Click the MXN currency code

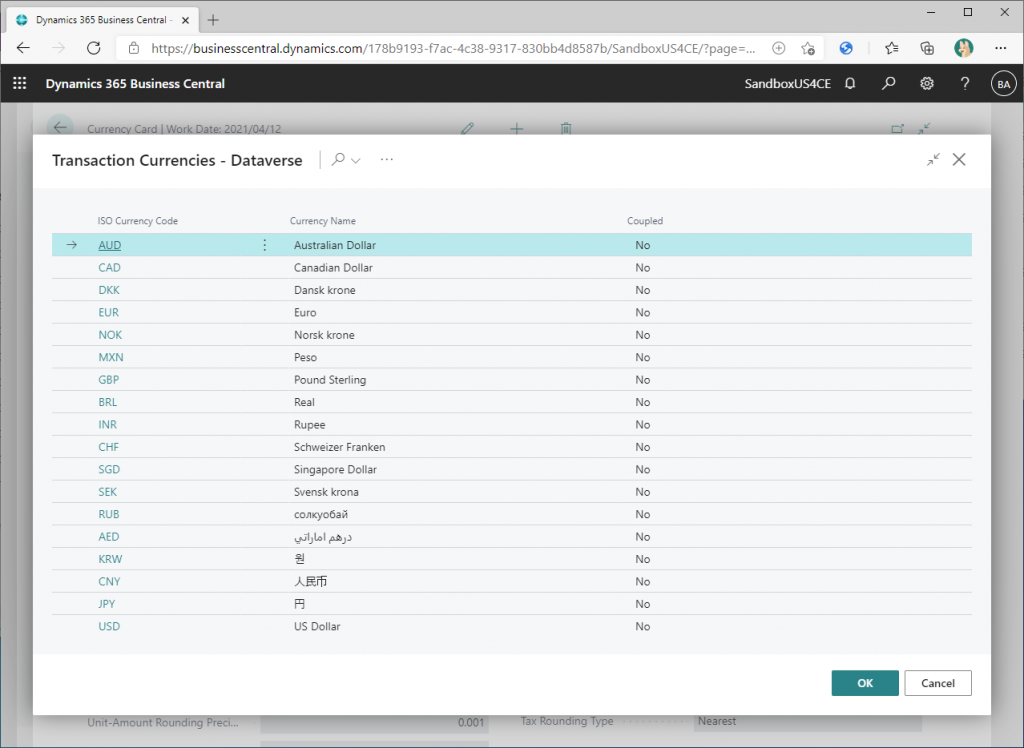click(x=110, y=357)
